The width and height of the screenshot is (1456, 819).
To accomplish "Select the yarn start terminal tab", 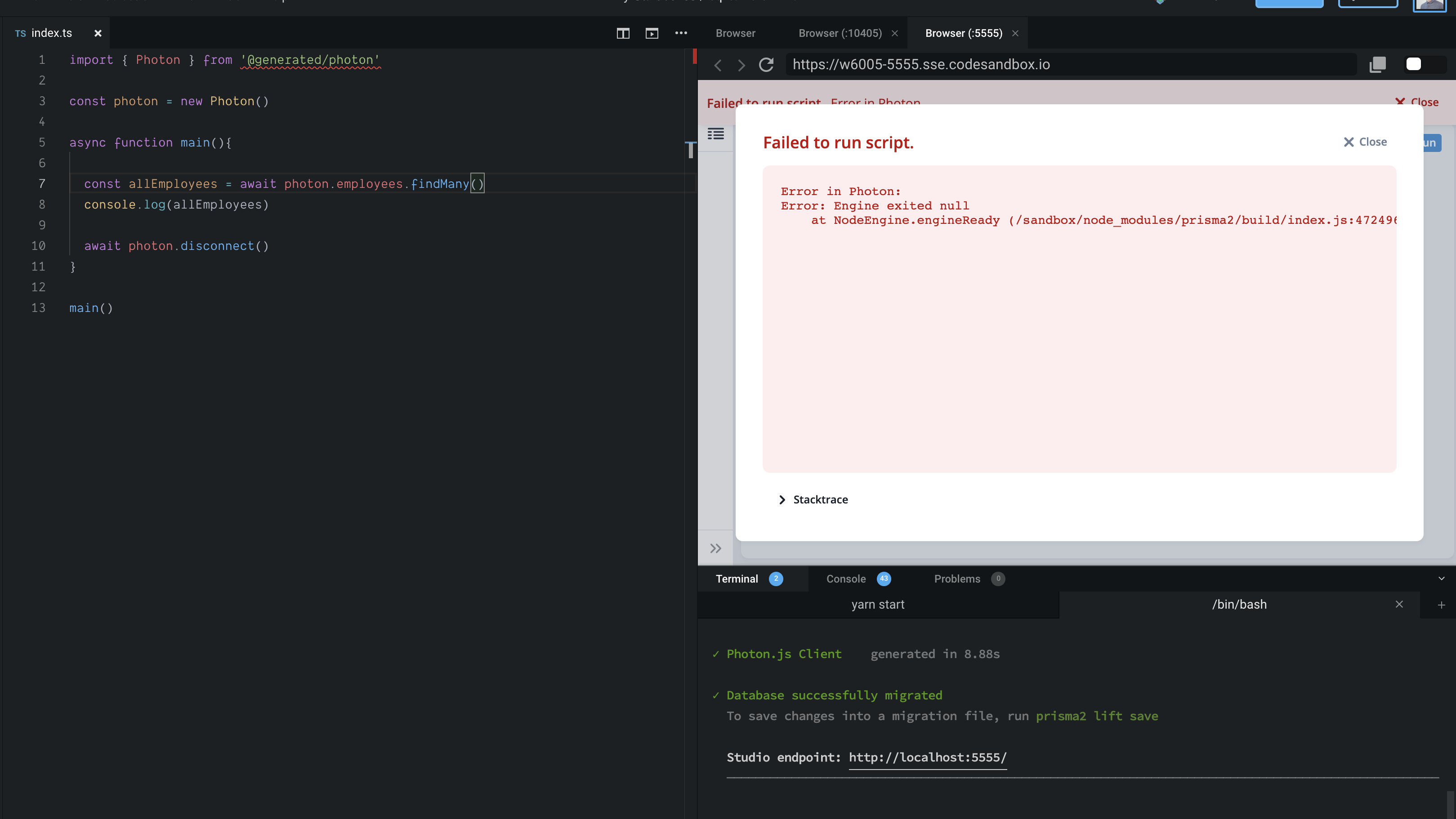I will (x=878, y=605).
